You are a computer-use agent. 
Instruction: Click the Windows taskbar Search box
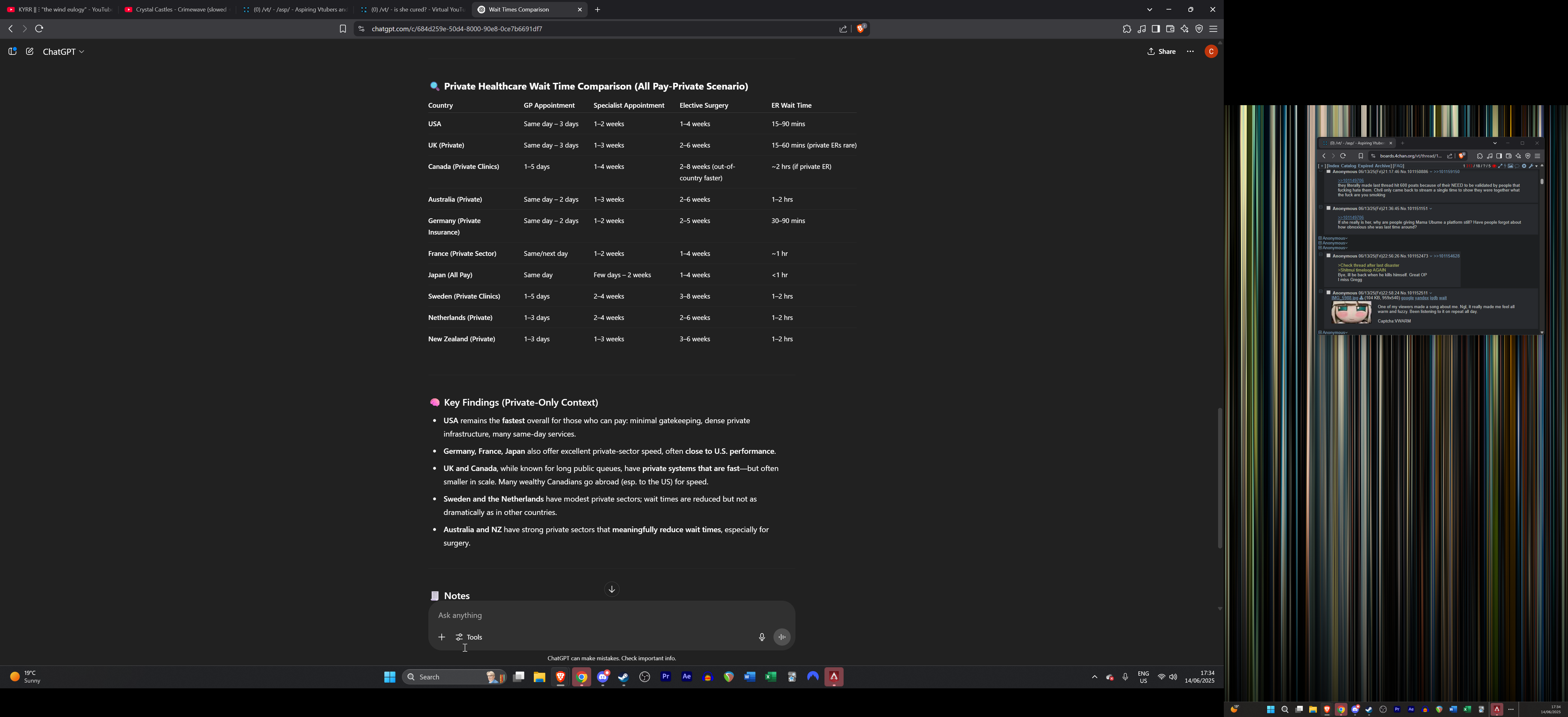point(455,677)
